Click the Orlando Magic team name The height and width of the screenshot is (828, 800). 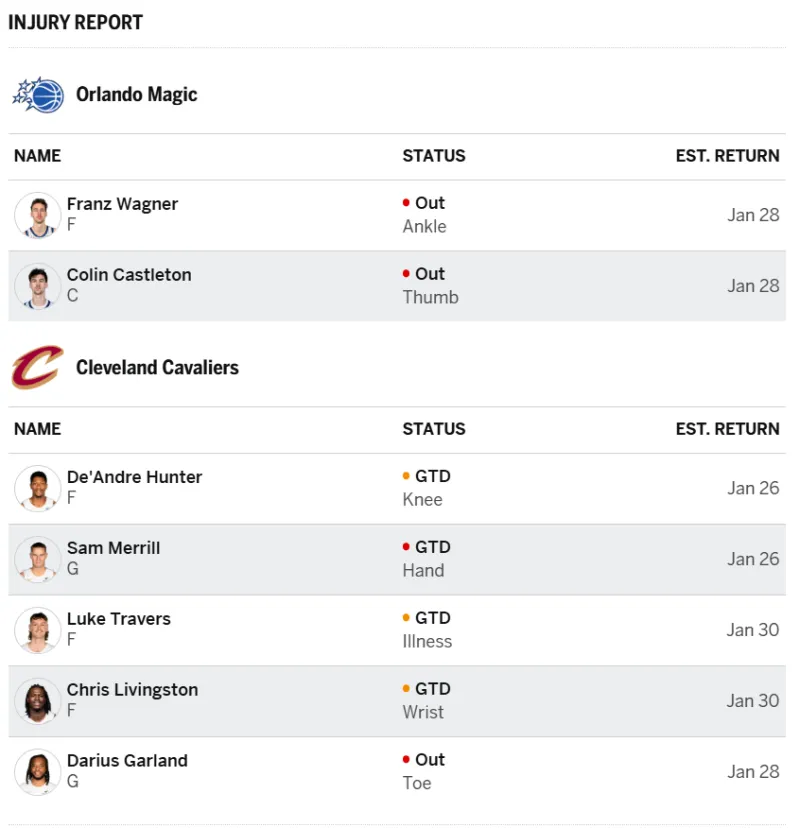pos(137,95)
